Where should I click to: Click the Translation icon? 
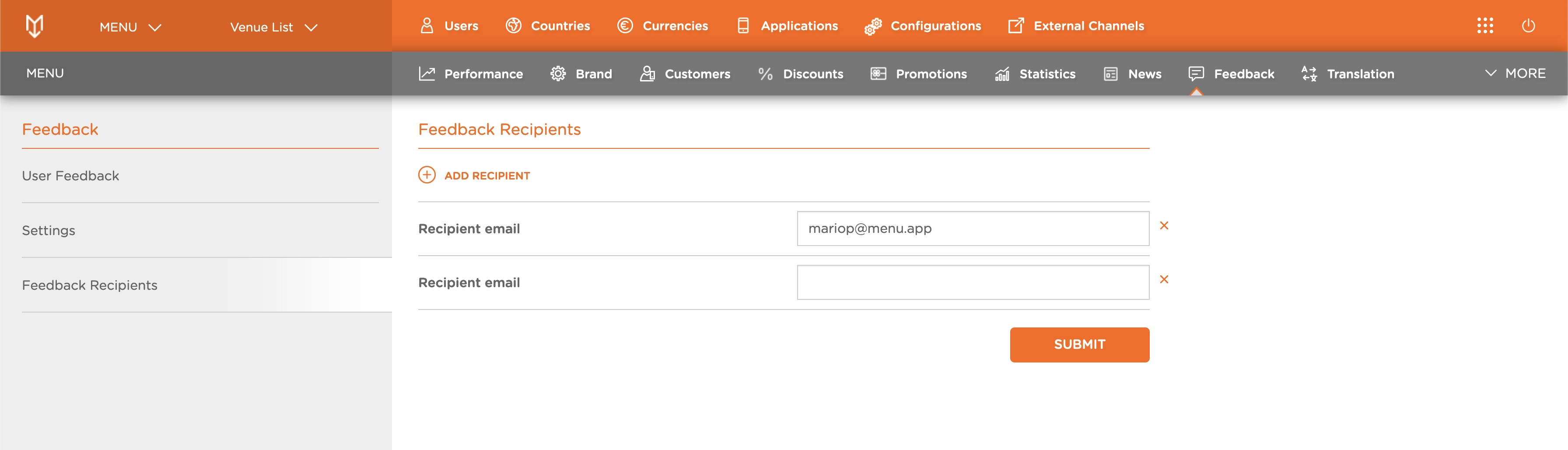[x=1308, y=74]
